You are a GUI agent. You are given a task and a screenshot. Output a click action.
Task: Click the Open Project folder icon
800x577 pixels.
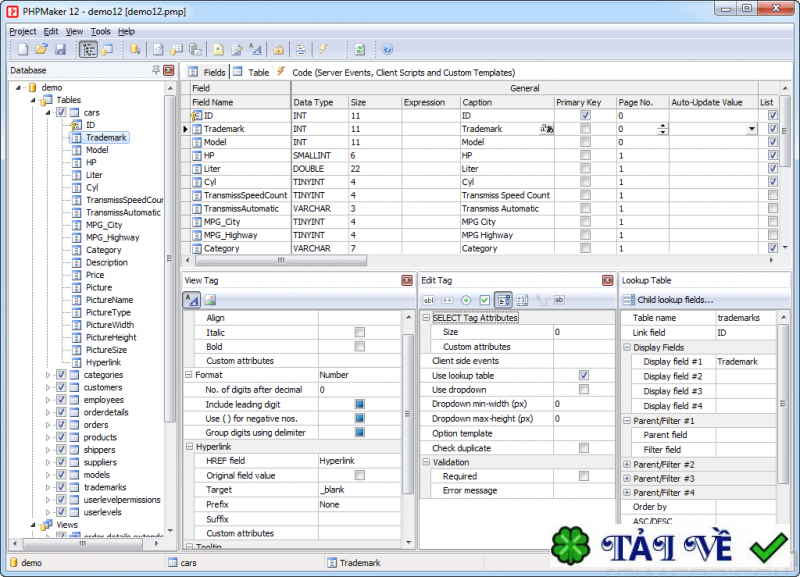41,49
